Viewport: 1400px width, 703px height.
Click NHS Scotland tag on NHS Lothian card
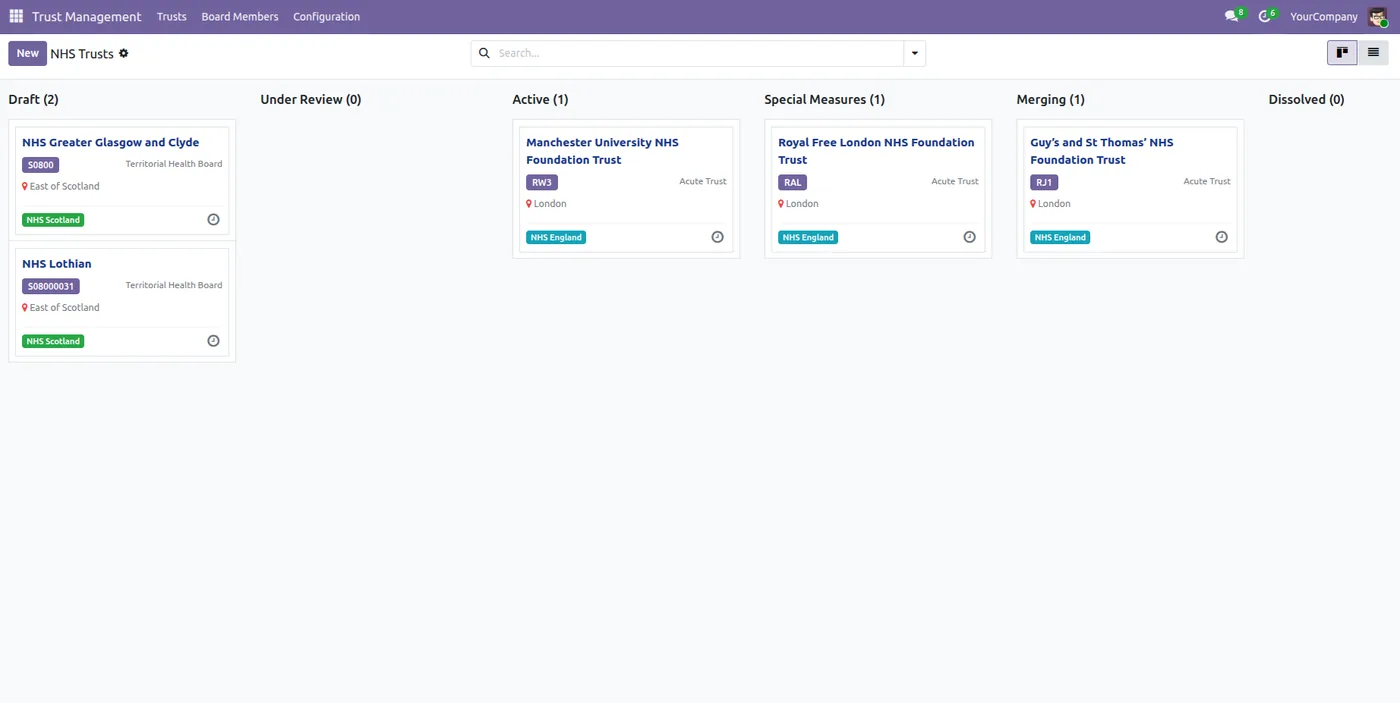point(53,341)
